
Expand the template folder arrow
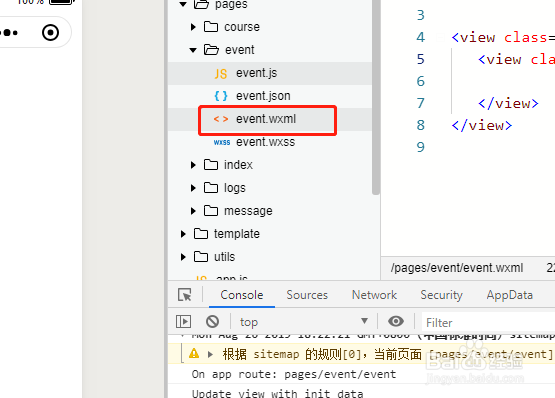(183, 234)
